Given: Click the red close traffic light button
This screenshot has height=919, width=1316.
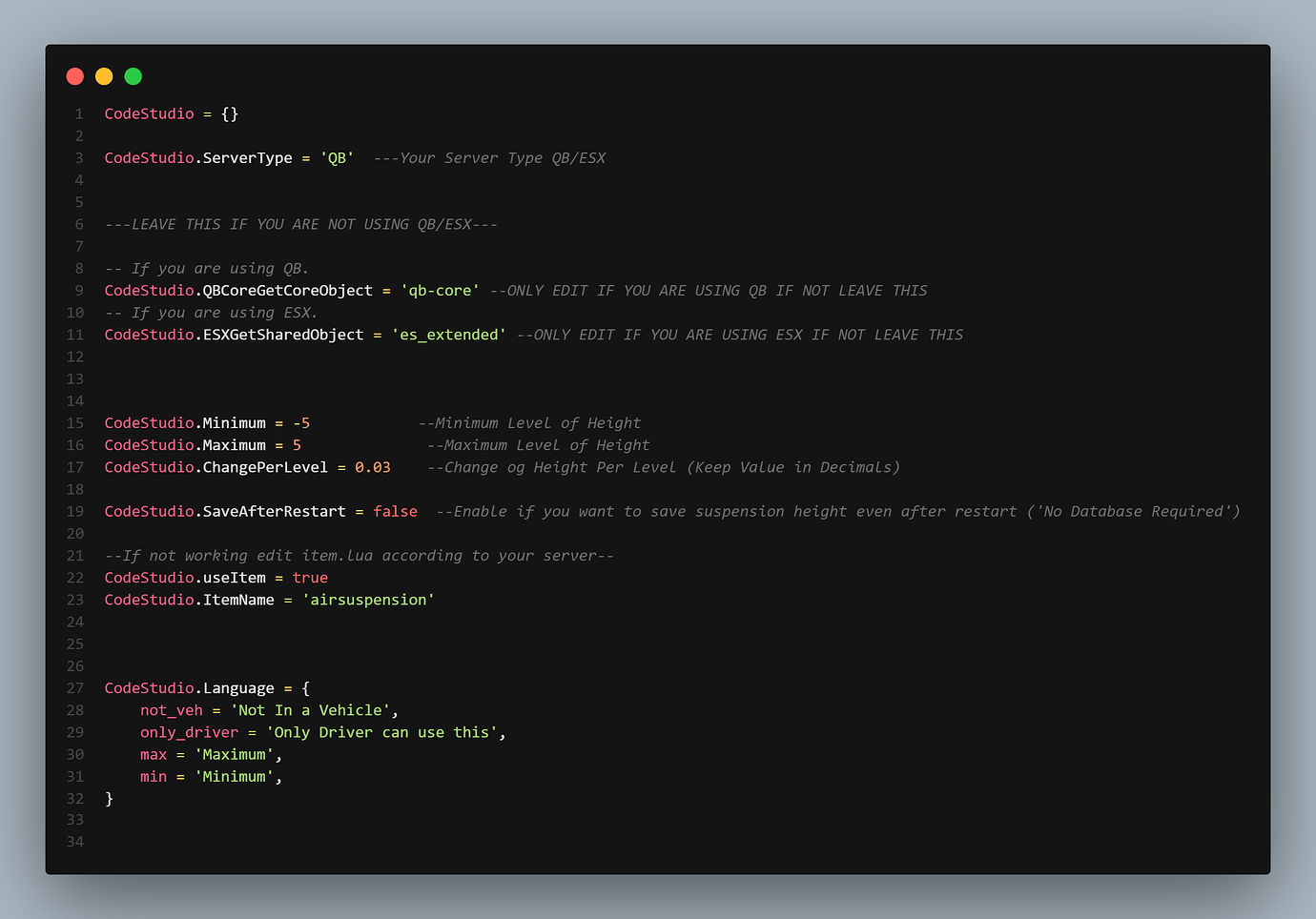Looking at the screenshot, I should click(74, 76).
